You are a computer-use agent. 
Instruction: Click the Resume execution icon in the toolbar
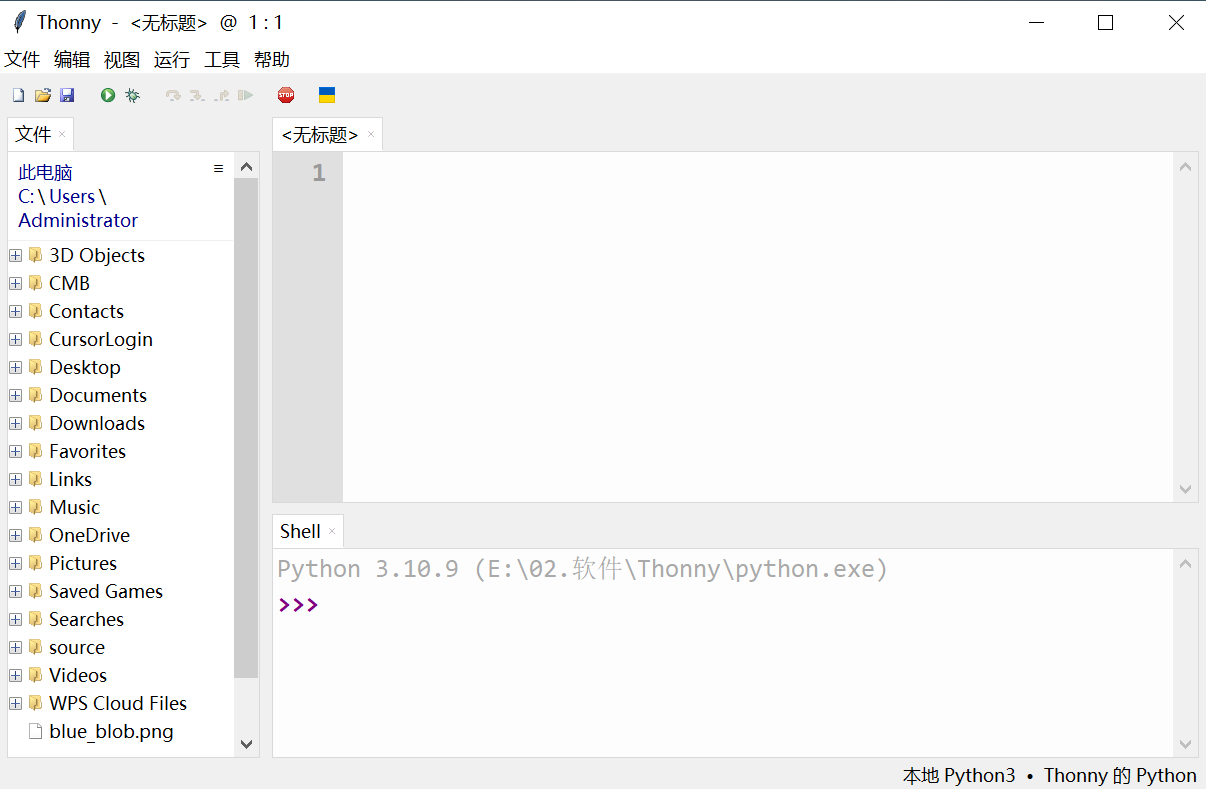pos(246,95)
